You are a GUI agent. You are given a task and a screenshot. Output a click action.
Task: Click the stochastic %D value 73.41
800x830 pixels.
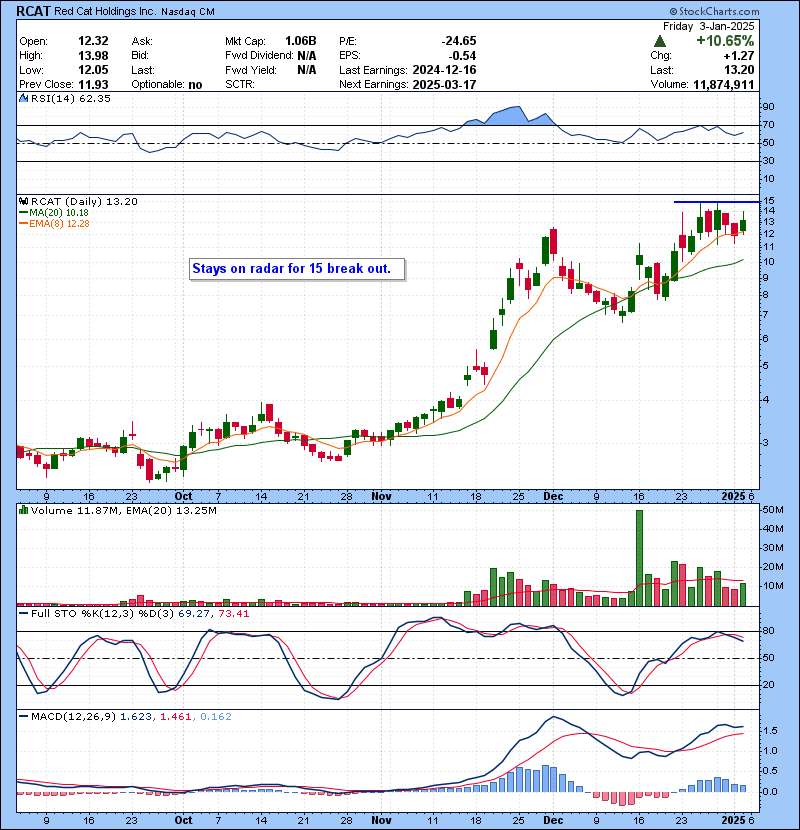(233, 614)
